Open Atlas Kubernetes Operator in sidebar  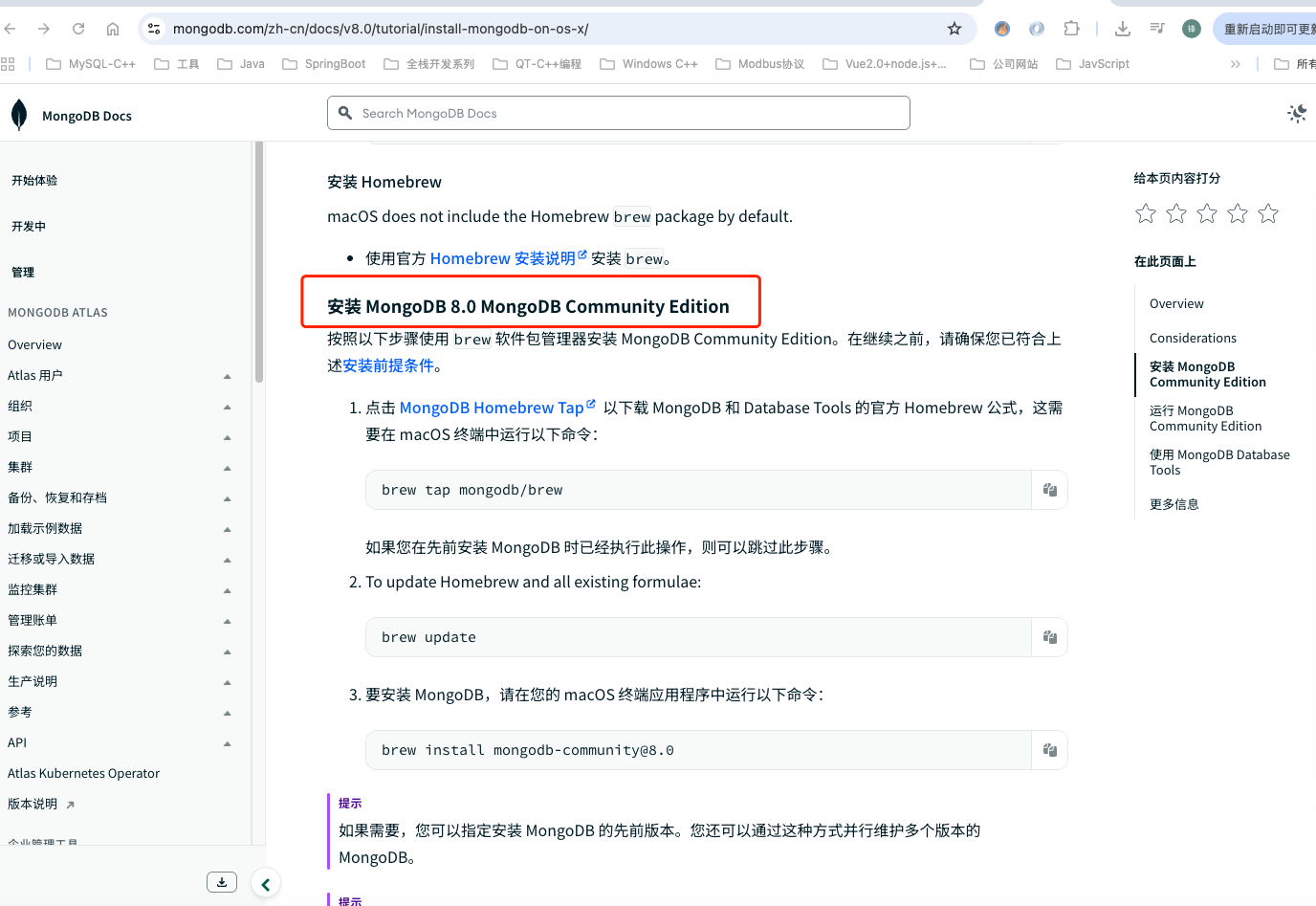click(83, 773)
